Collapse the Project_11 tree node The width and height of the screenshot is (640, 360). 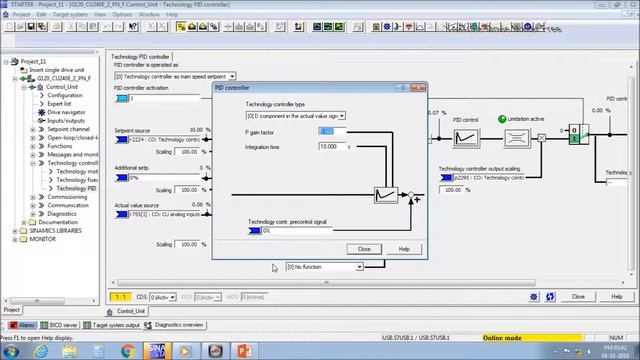6,62
